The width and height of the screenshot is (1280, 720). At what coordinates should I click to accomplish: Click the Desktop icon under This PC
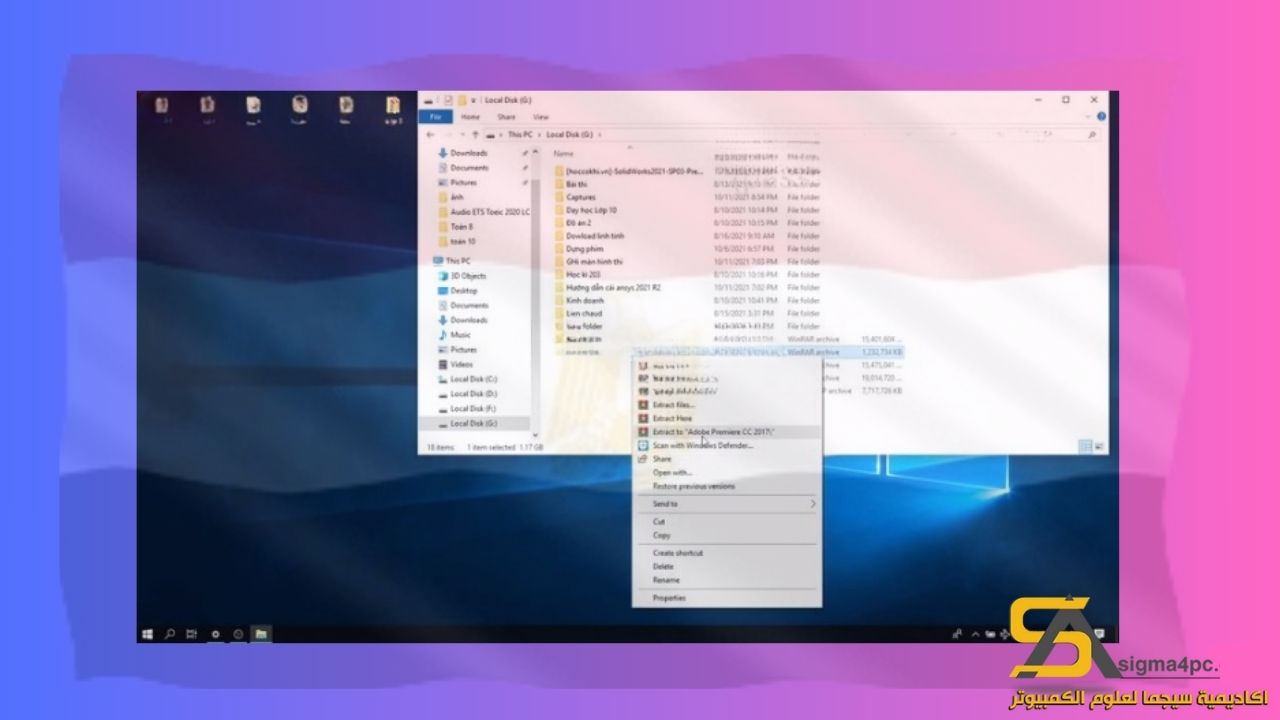[x=443, y=291]
